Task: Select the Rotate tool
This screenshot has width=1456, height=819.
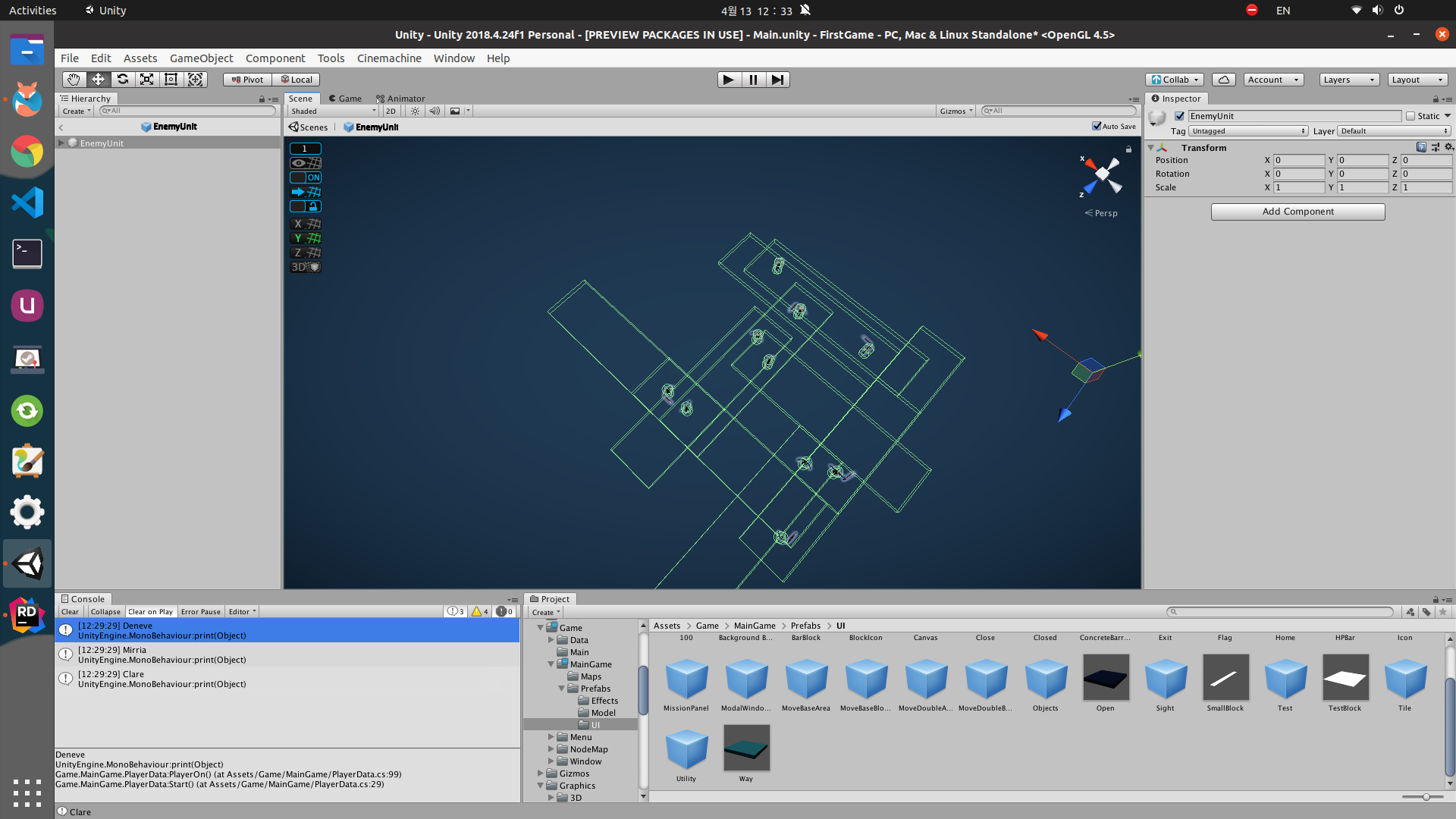Action: click(122, 80)
